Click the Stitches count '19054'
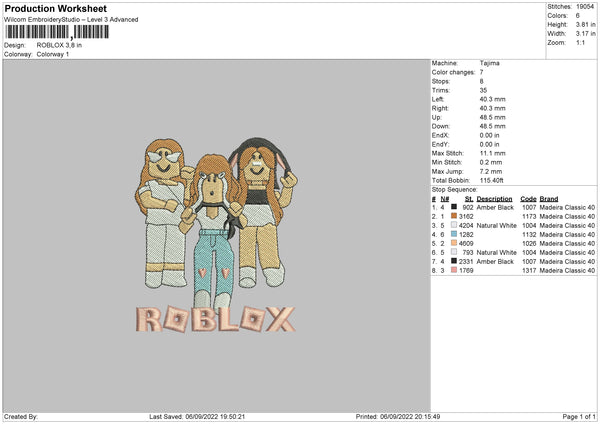 coord(585,7)
